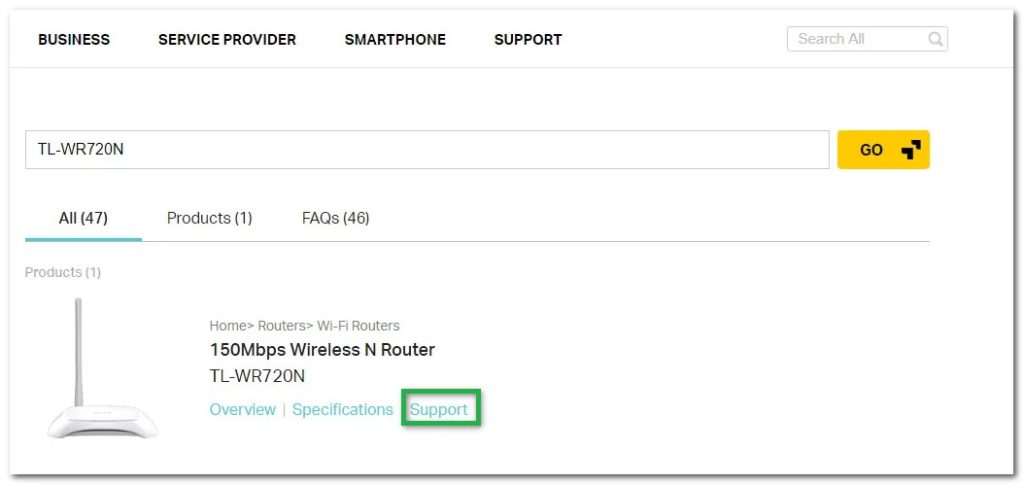The height and width of the screenshot is (485, 1024).
Task: Click the search field containing TL-WR720N
Action: tap(427, 150)
